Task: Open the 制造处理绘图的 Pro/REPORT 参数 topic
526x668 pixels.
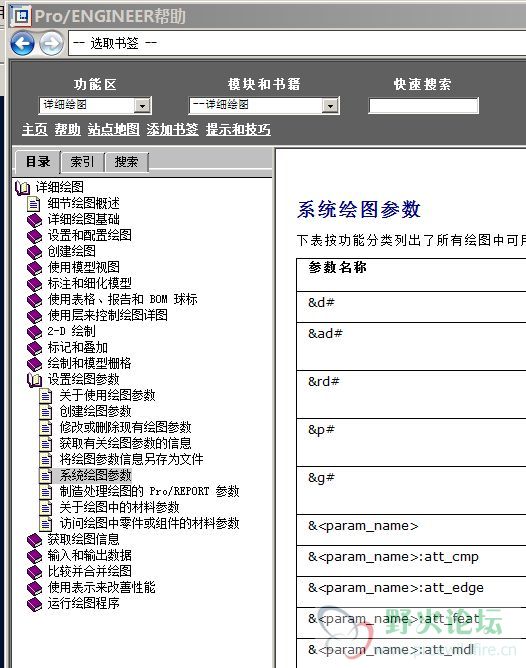Action: point(149,491)
